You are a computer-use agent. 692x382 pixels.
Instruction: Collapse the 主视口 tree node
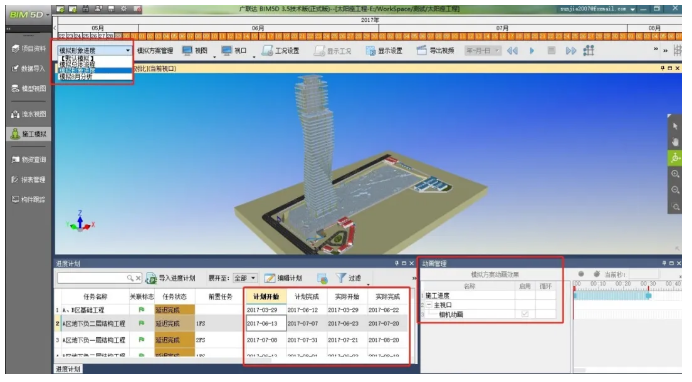(429, 305)
